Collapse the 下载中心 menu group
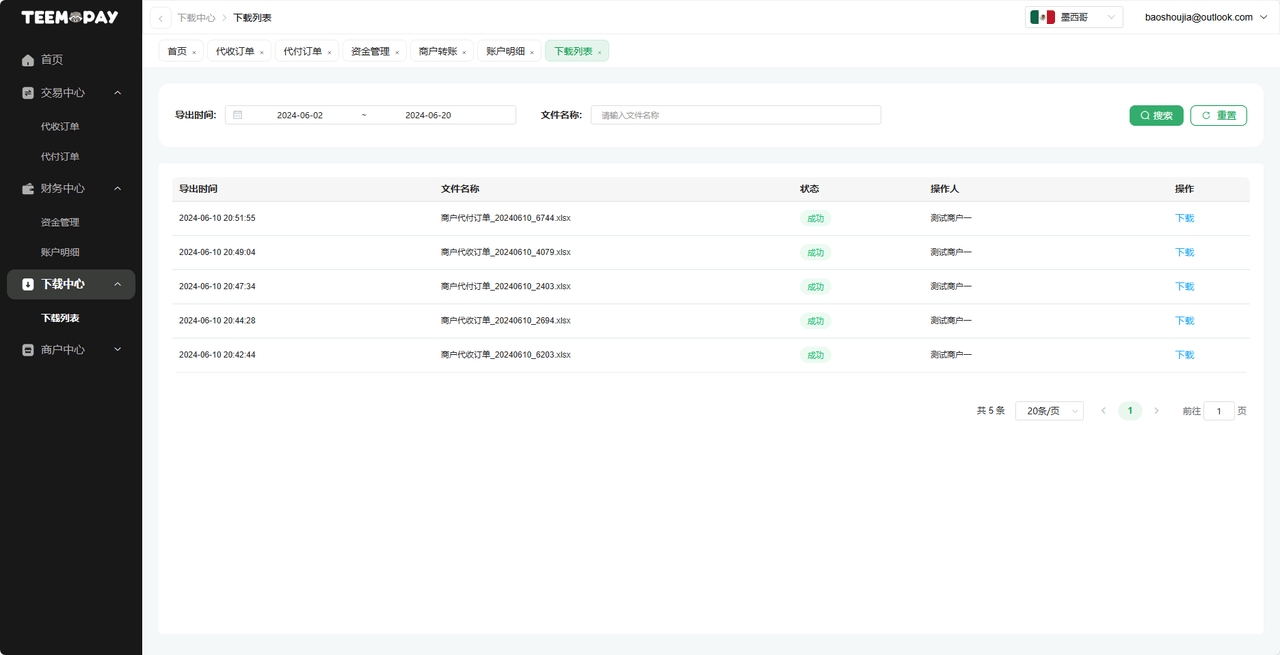The width and height of the screenshot is (1280, 655). coord(117,285)
